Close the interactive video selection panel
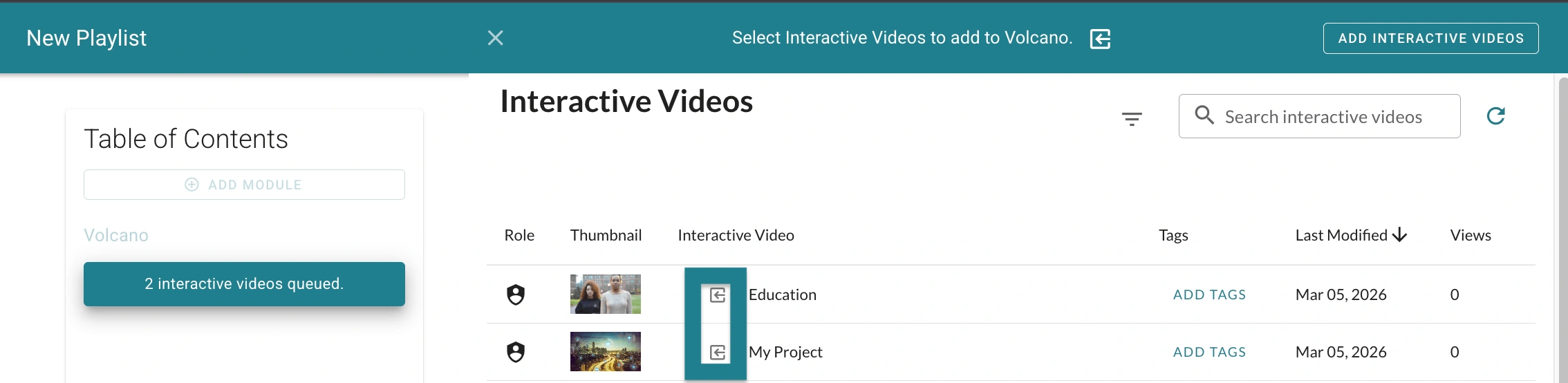The height and width of the screenshot is (383, 1568). coord(495,38)
